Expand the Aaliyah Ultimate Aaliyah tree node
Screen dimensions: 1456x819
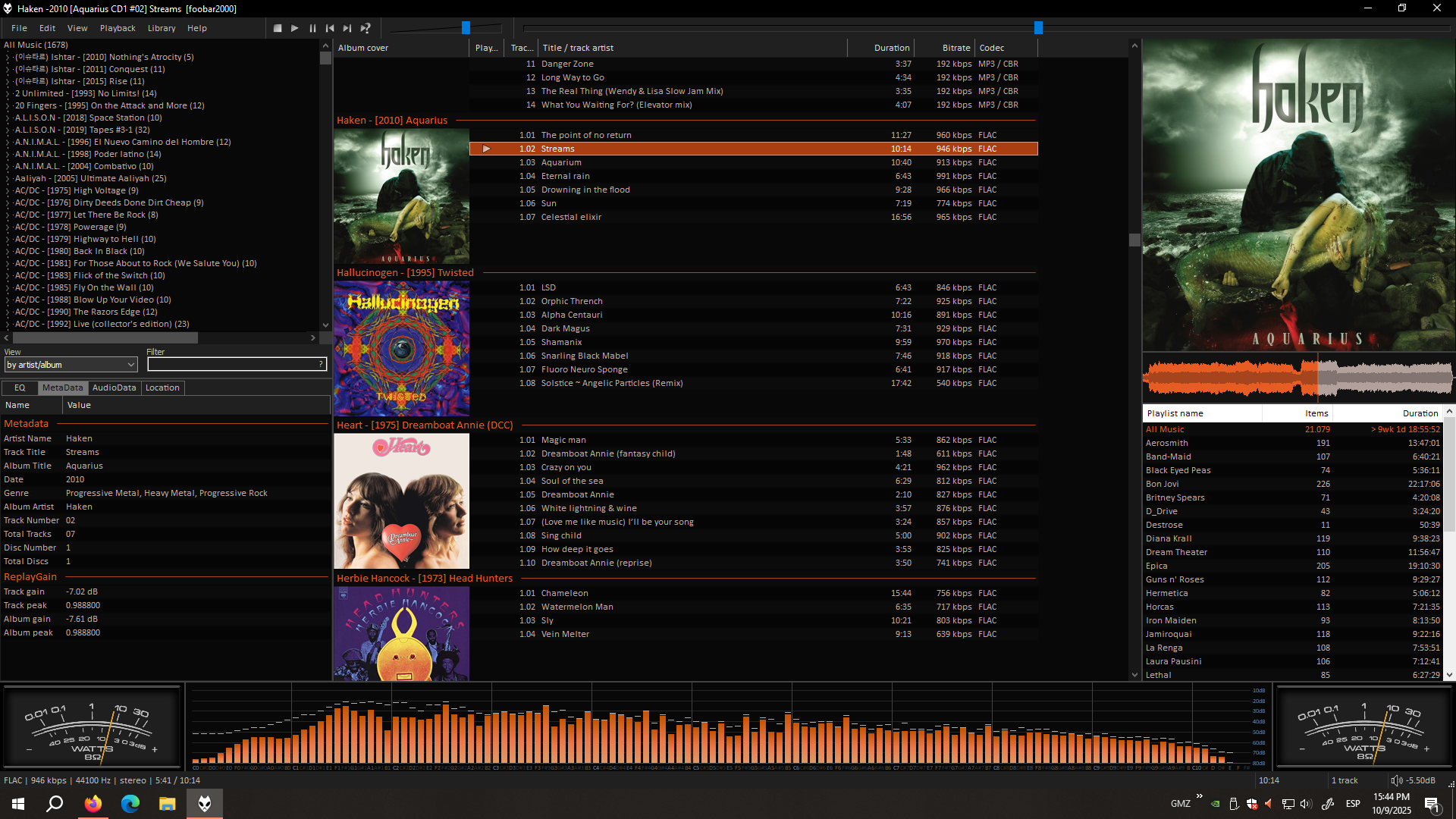8,179
